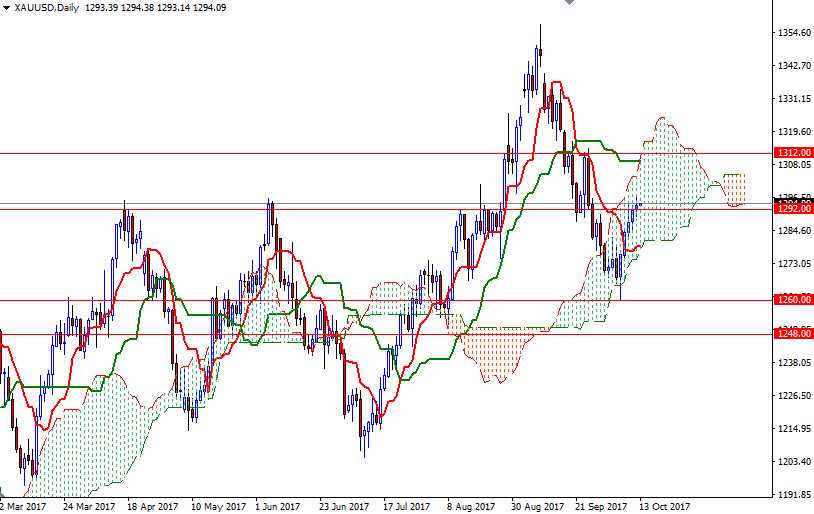Click the 1238.05 price axis value

[x=794, y=362]
